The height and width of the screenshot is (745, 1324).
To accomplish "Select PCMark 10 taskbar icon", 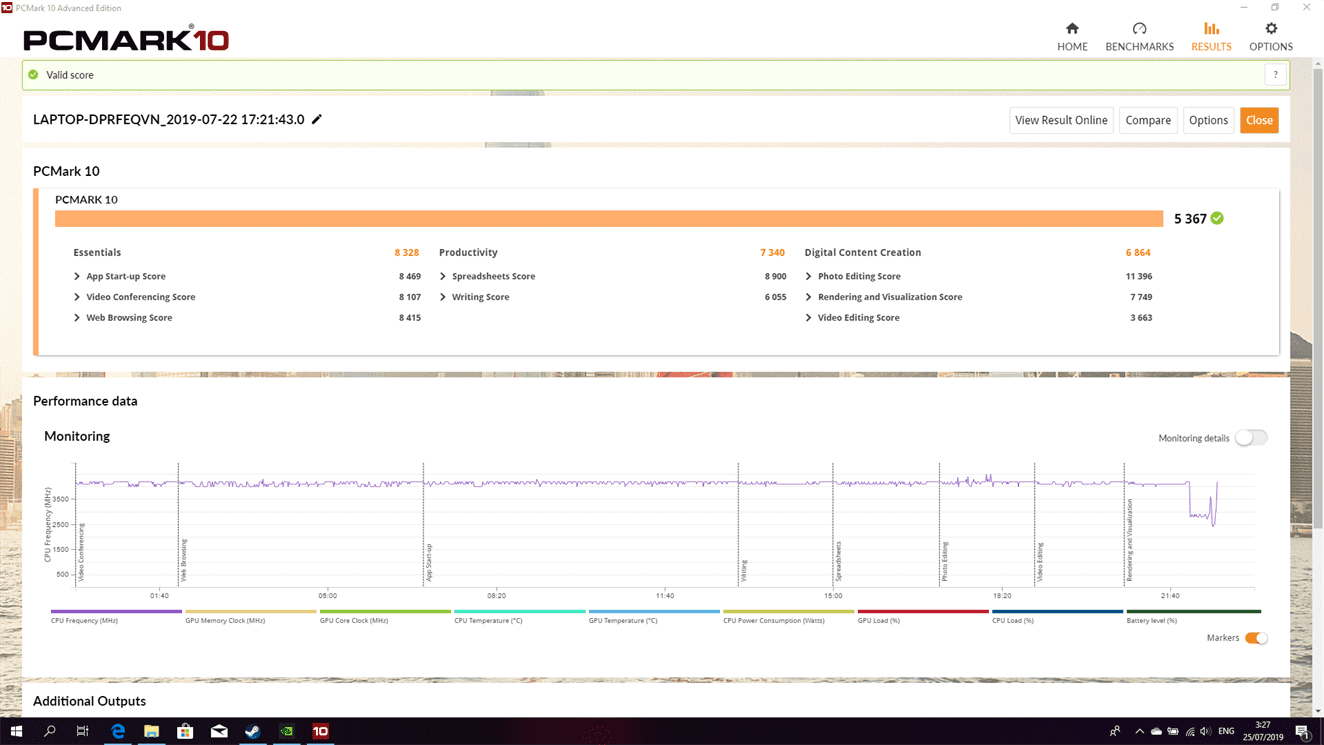I will [x=321, y=731].
